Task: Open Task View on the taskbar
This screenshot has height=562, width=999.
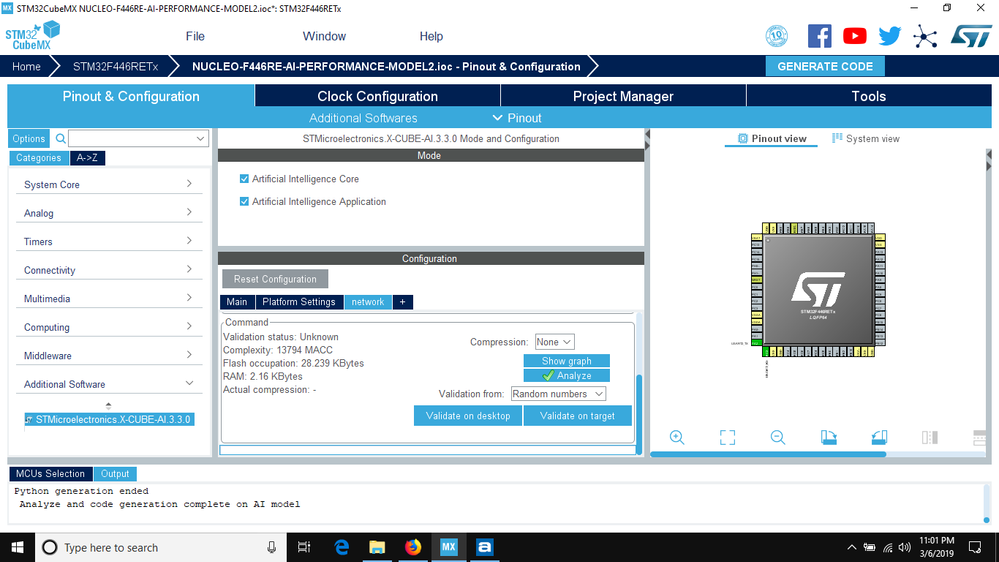Action: [x=304, y=547]
